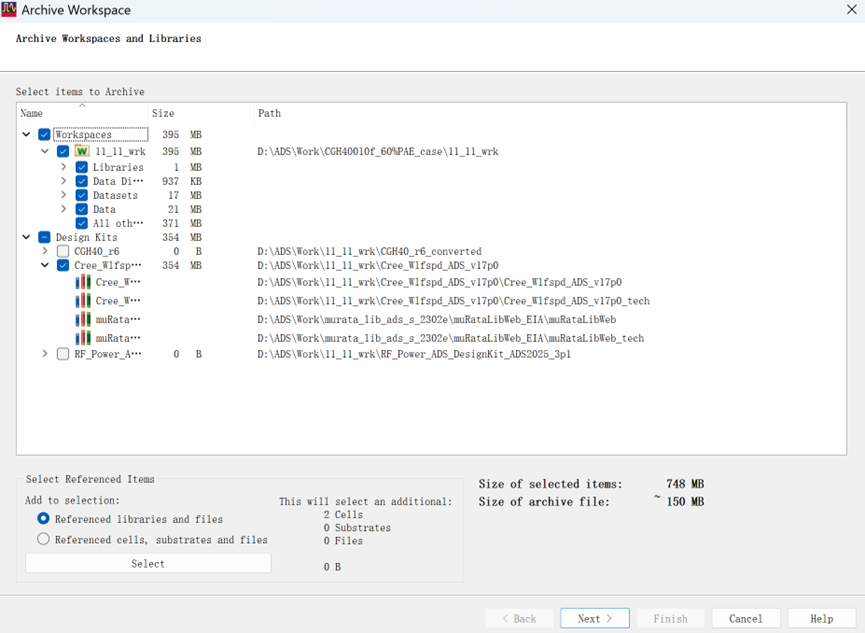Expand the Libraries node
This screenshot has width=865, height=633.
63,167
